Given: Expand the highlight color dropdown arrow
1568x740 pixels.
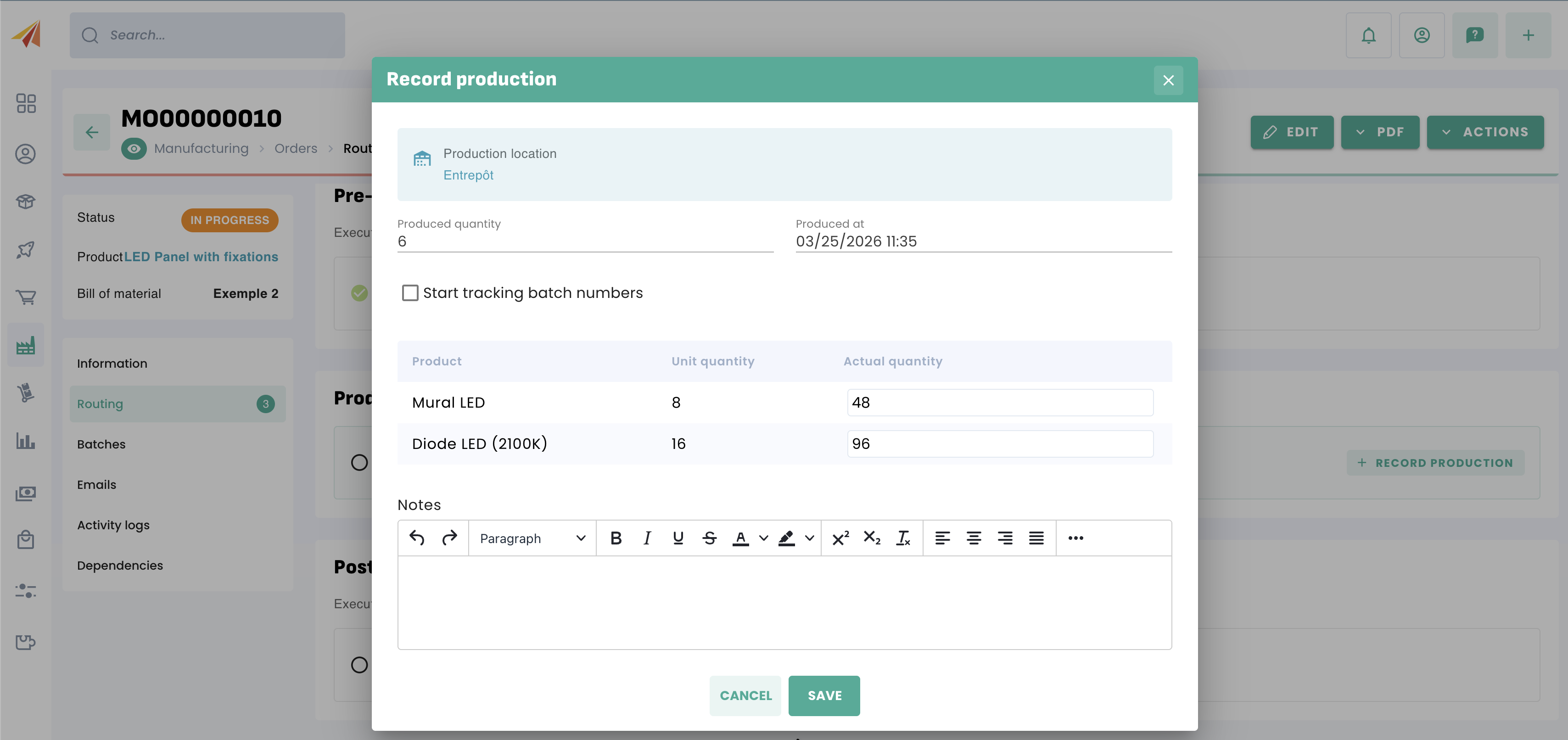Looking at the screenshot, I should pos(810,538).
